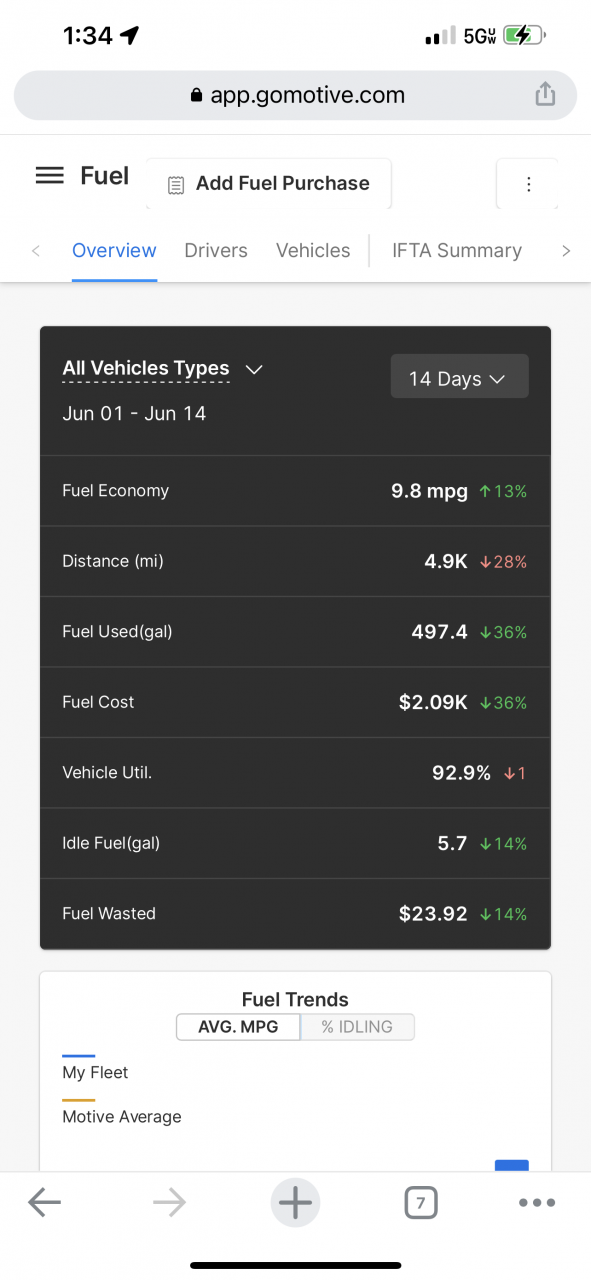The width and height of the screenshot is (591, 1280).
Task: Open the three-dot more options button
Action: pos(528,184)
